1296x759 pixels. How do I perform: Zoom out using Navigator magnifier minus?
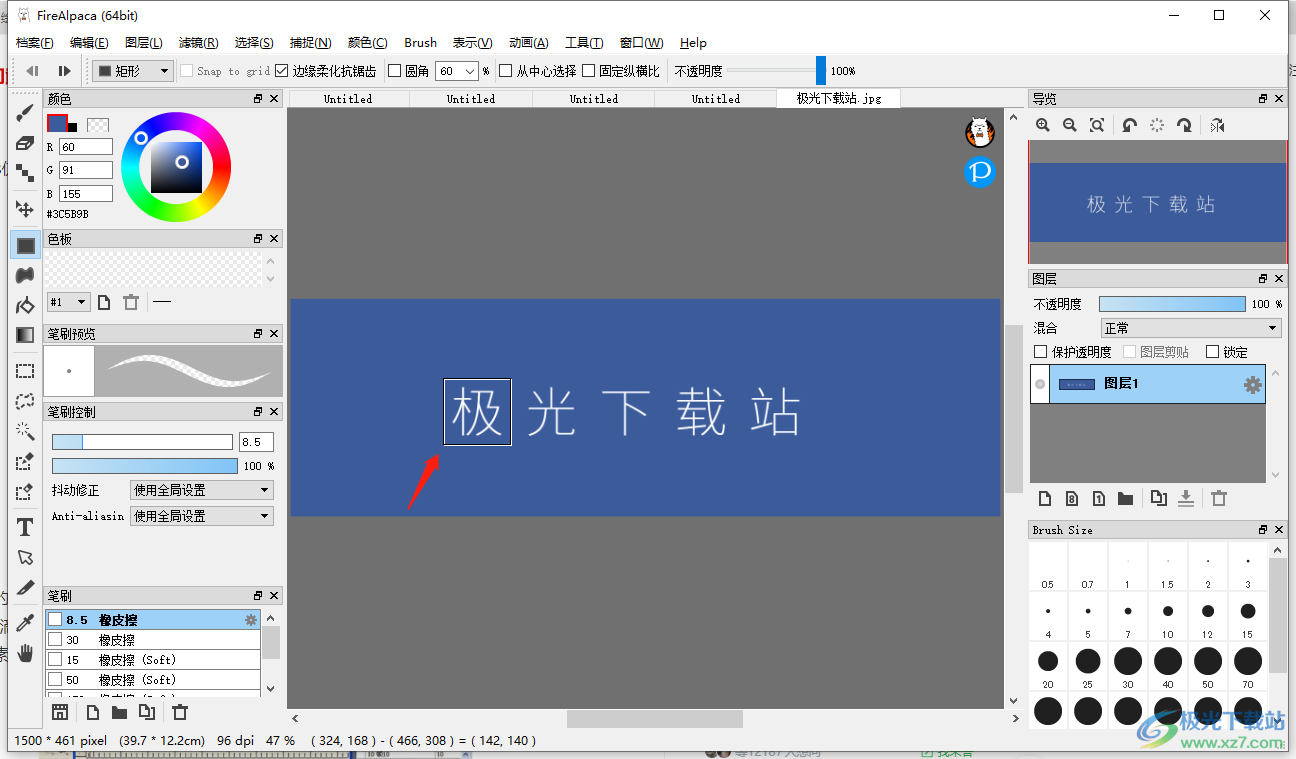coord(1070,125)
